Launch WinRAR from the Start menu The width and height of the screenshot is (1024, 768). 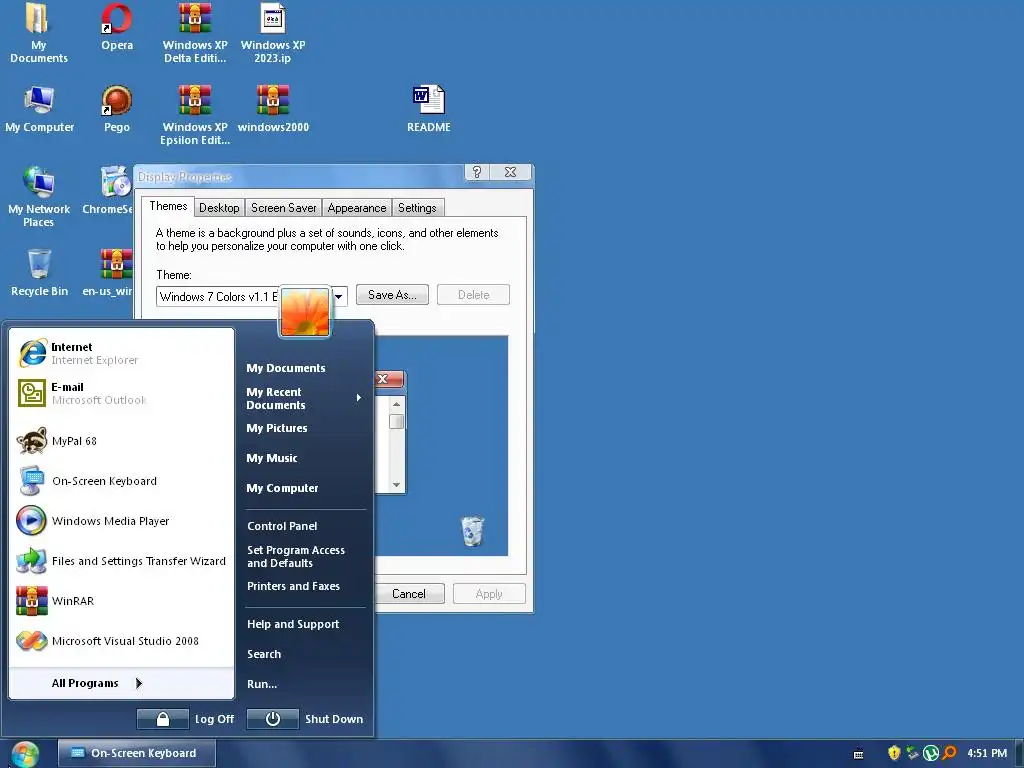[121, 601]
